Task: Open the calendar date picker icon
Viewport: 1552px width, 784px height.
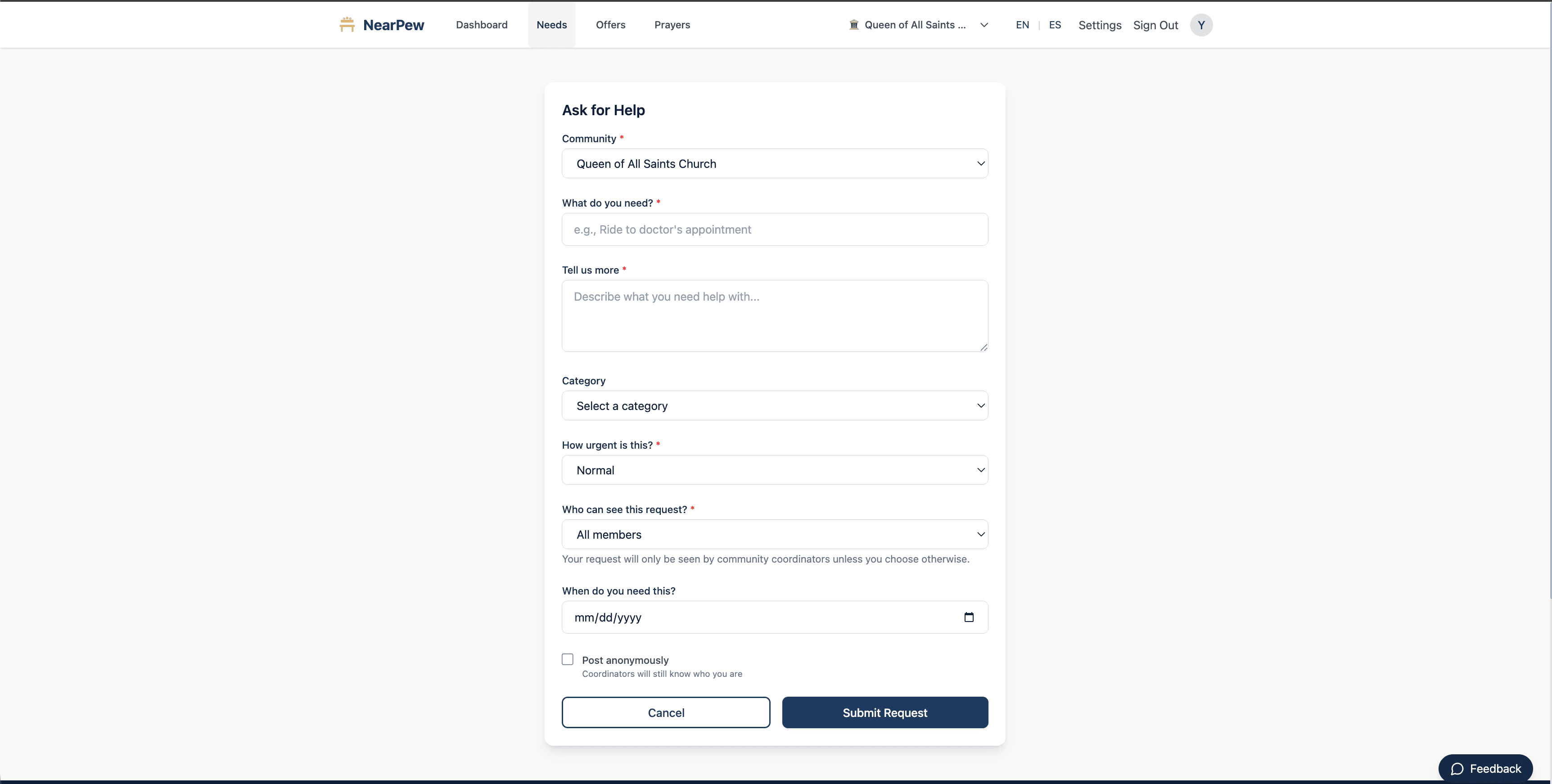Action: 969,617
